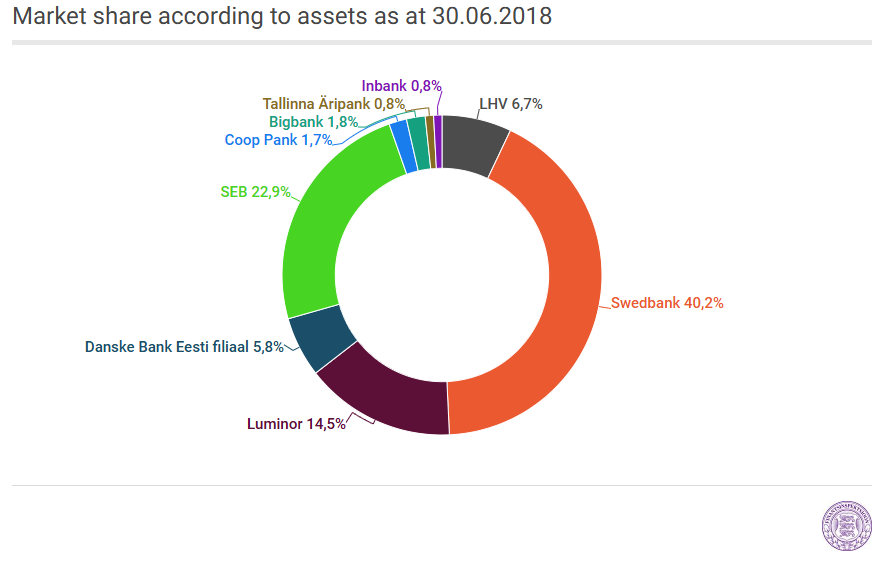
Task: Select the 'Bigbank 1,8%' label
Action: 313,121
